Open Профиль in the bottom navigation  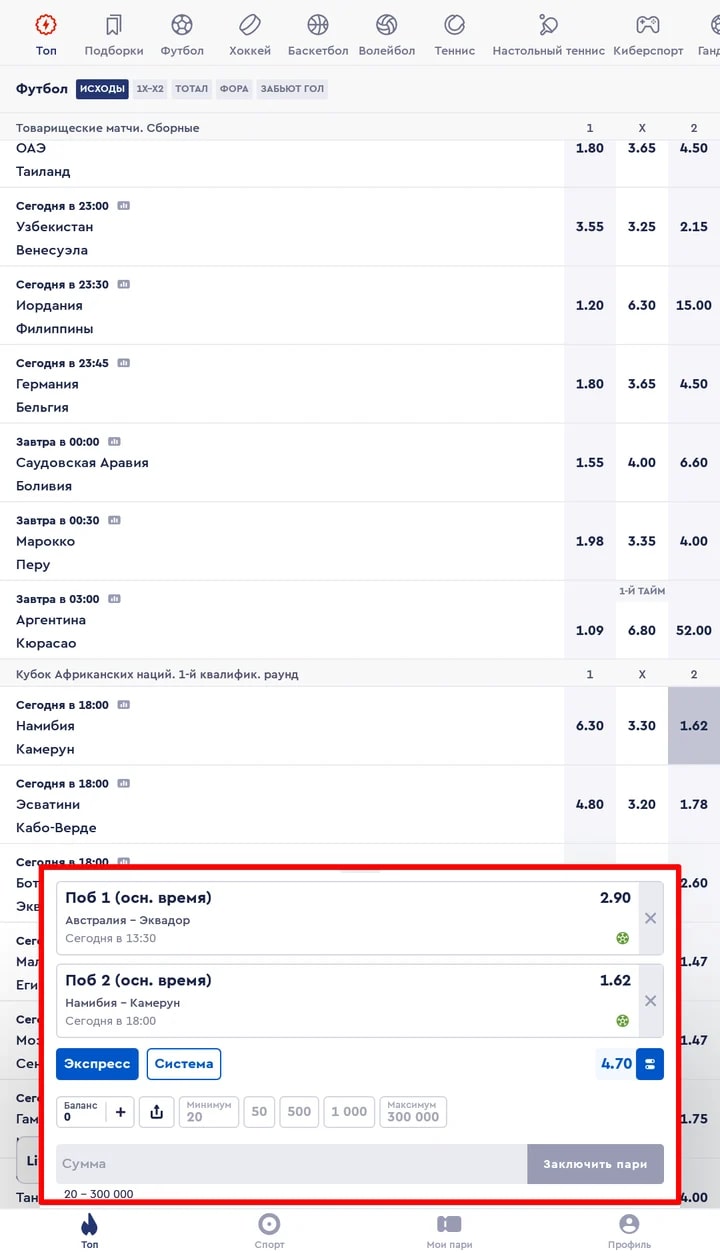pos(629,1231)
